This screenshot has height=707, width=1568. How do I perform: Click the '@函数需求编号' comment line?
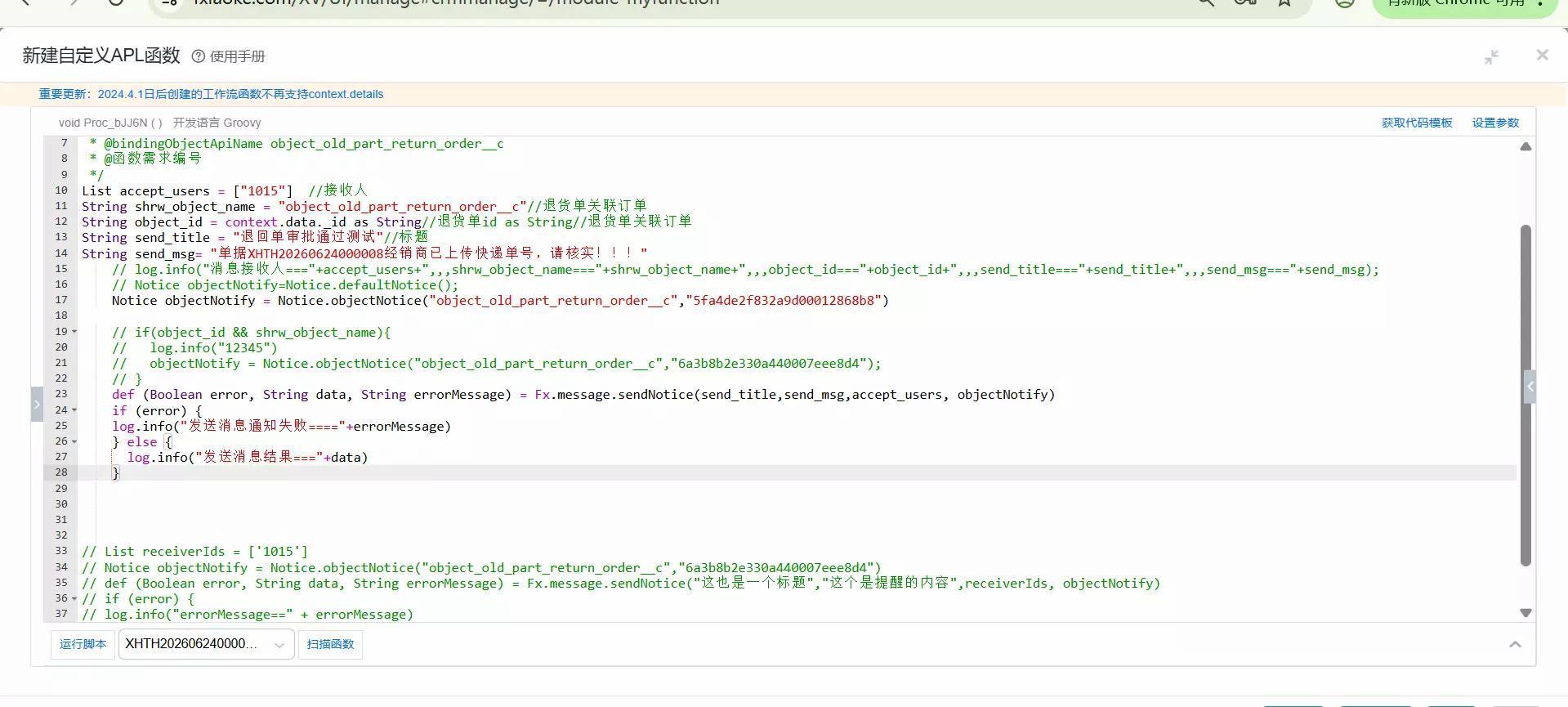[145, 159]
